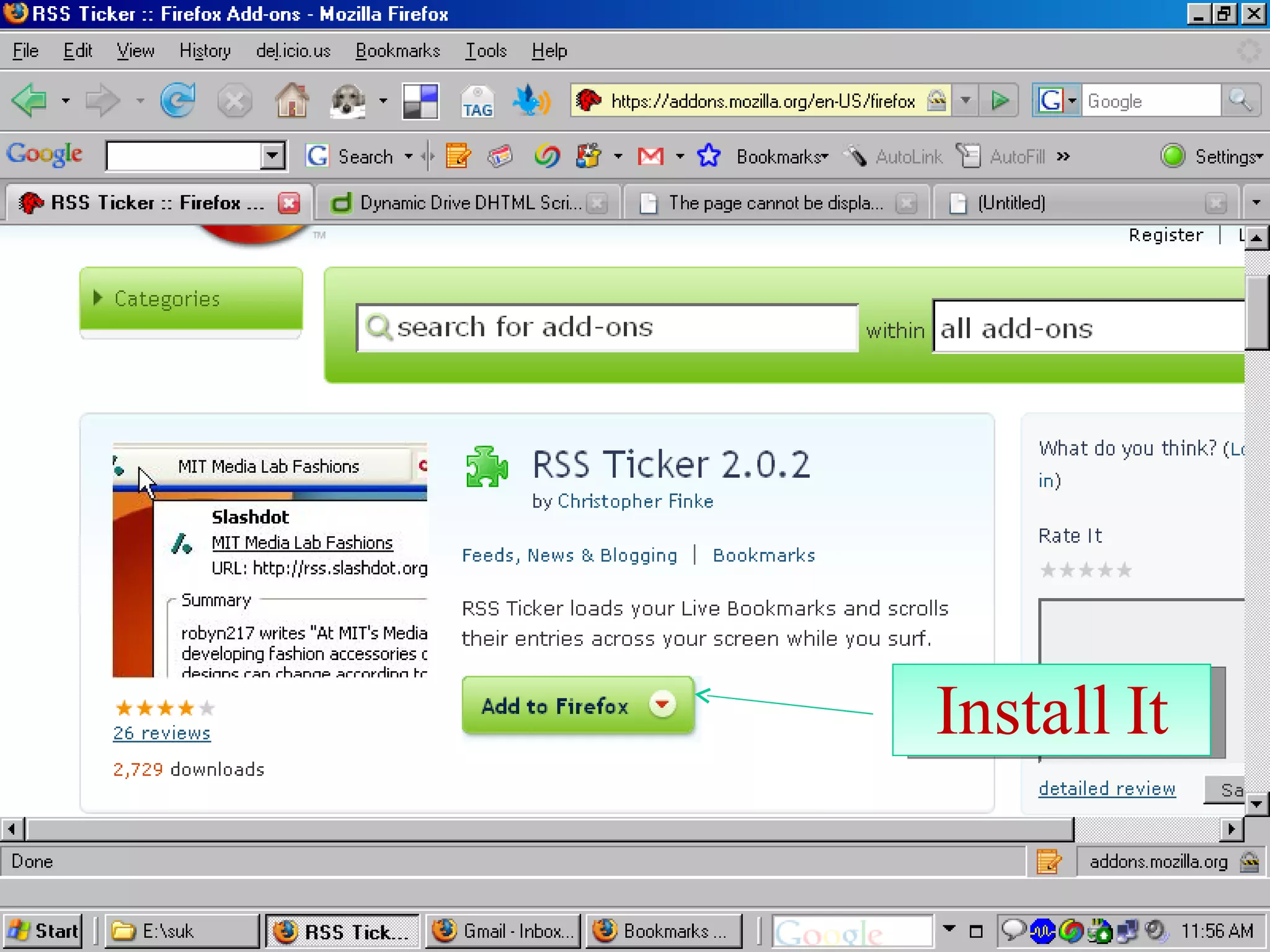Viewport: 1270px width, 952px height.
Task: Open the Google toolbar search box dropdown
Action: coord(272,156)
